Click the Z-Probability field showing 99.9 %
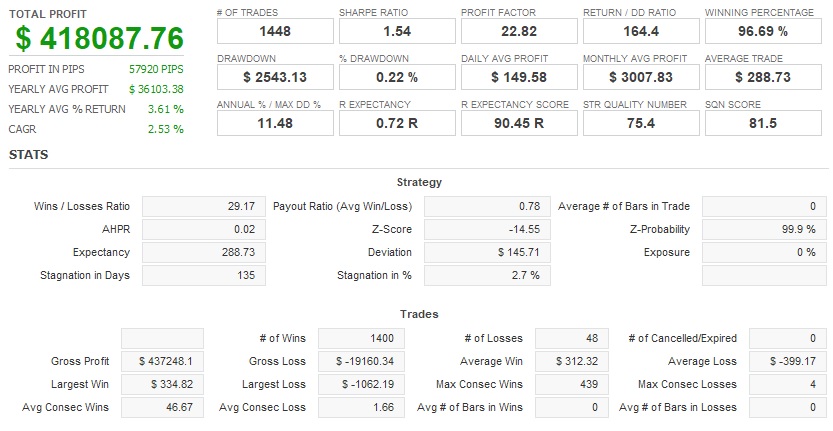The width and height of the screenshot is (833, 431). pos(763,229)
